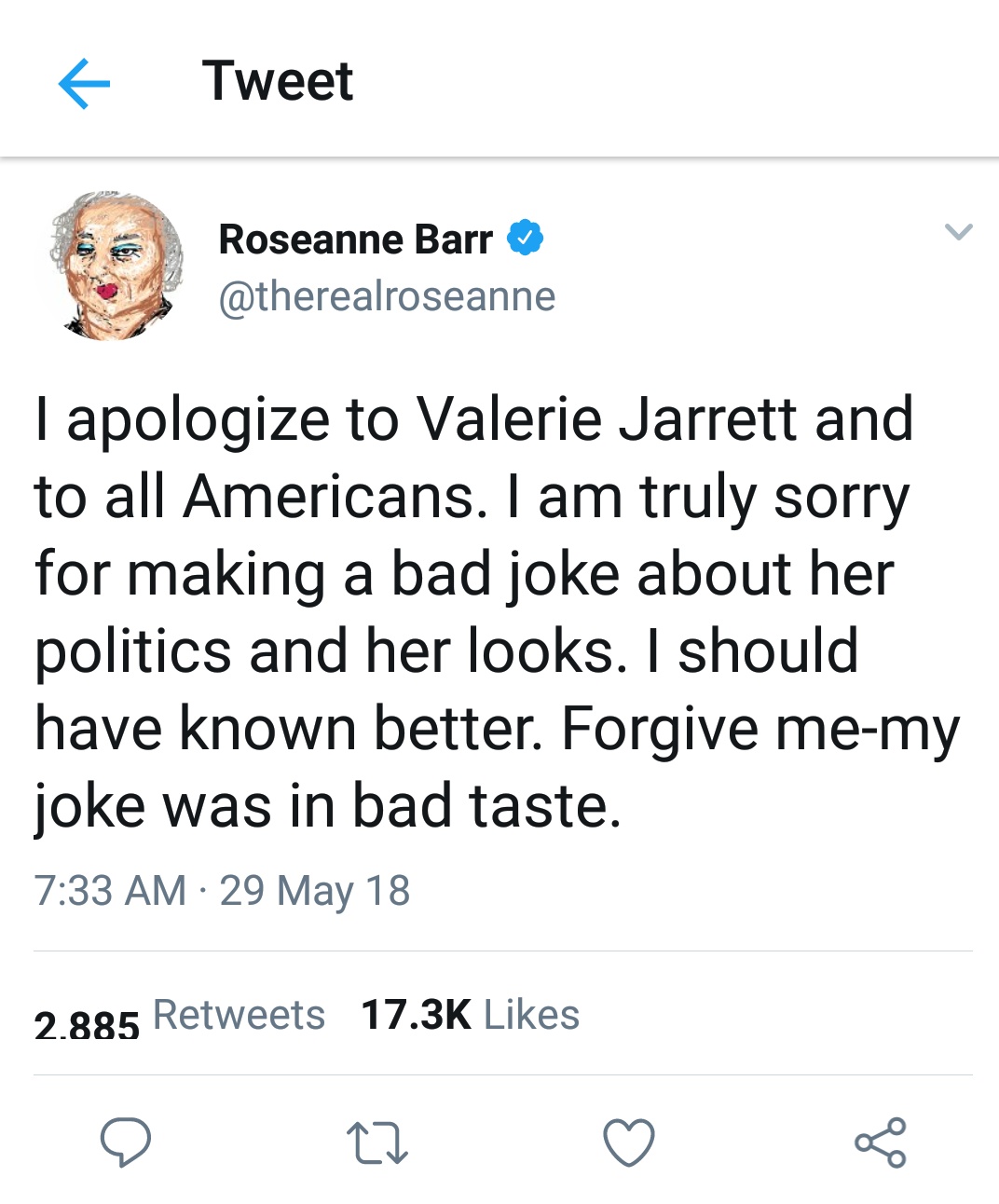Viewport: 999px width, 1204px height.
Task: Tap the speech bubble reply icon
Action: point(126,1142)
